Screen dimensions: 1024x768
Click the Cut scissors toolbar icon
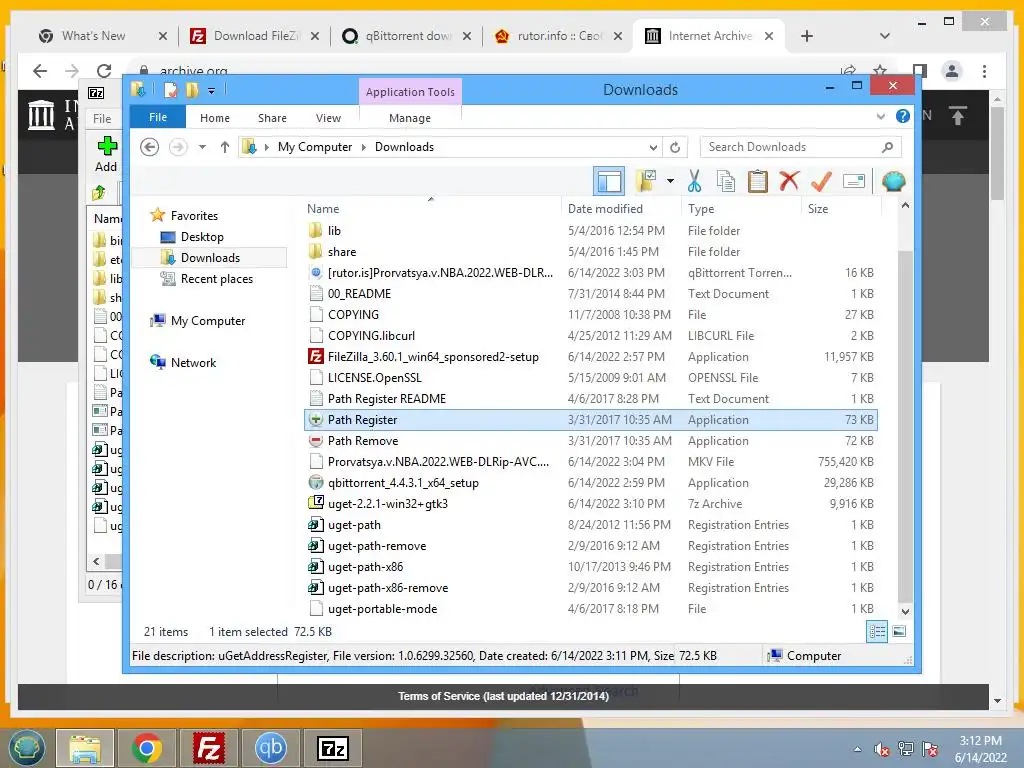[694, 181]
